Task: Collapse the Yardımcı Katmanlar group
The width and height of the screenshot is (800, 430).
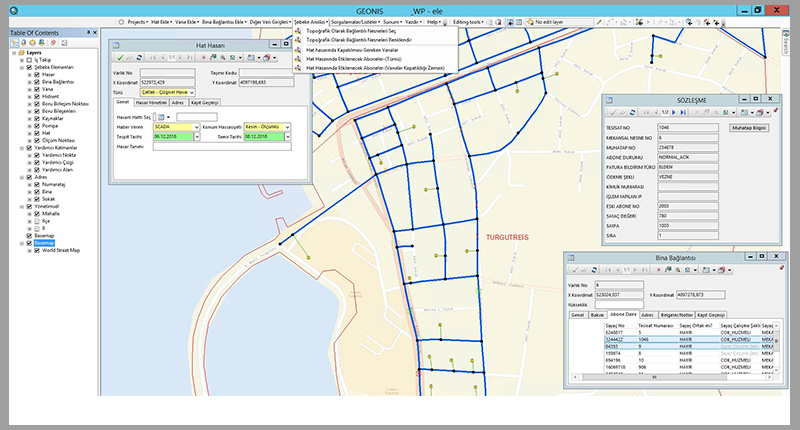Action: tap(22, 148)
